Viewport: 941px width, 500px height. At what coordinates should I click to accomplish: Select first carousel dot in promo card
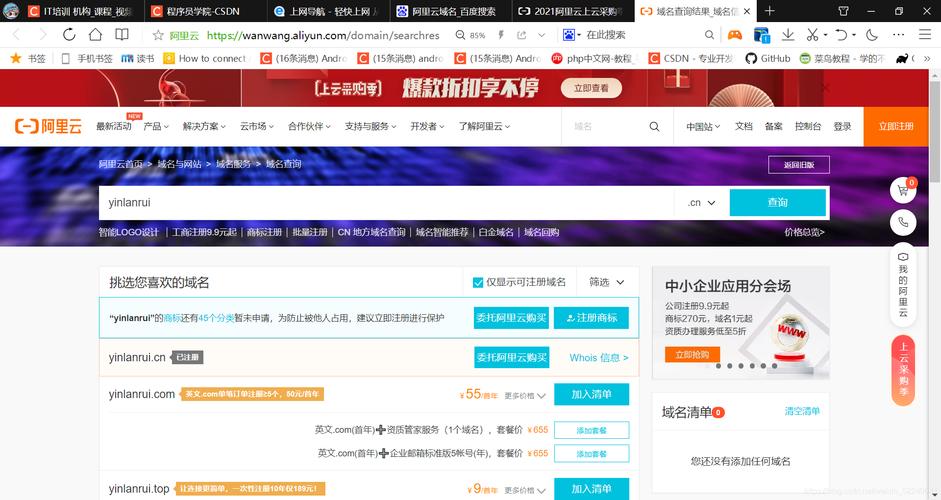coord(718,366)
